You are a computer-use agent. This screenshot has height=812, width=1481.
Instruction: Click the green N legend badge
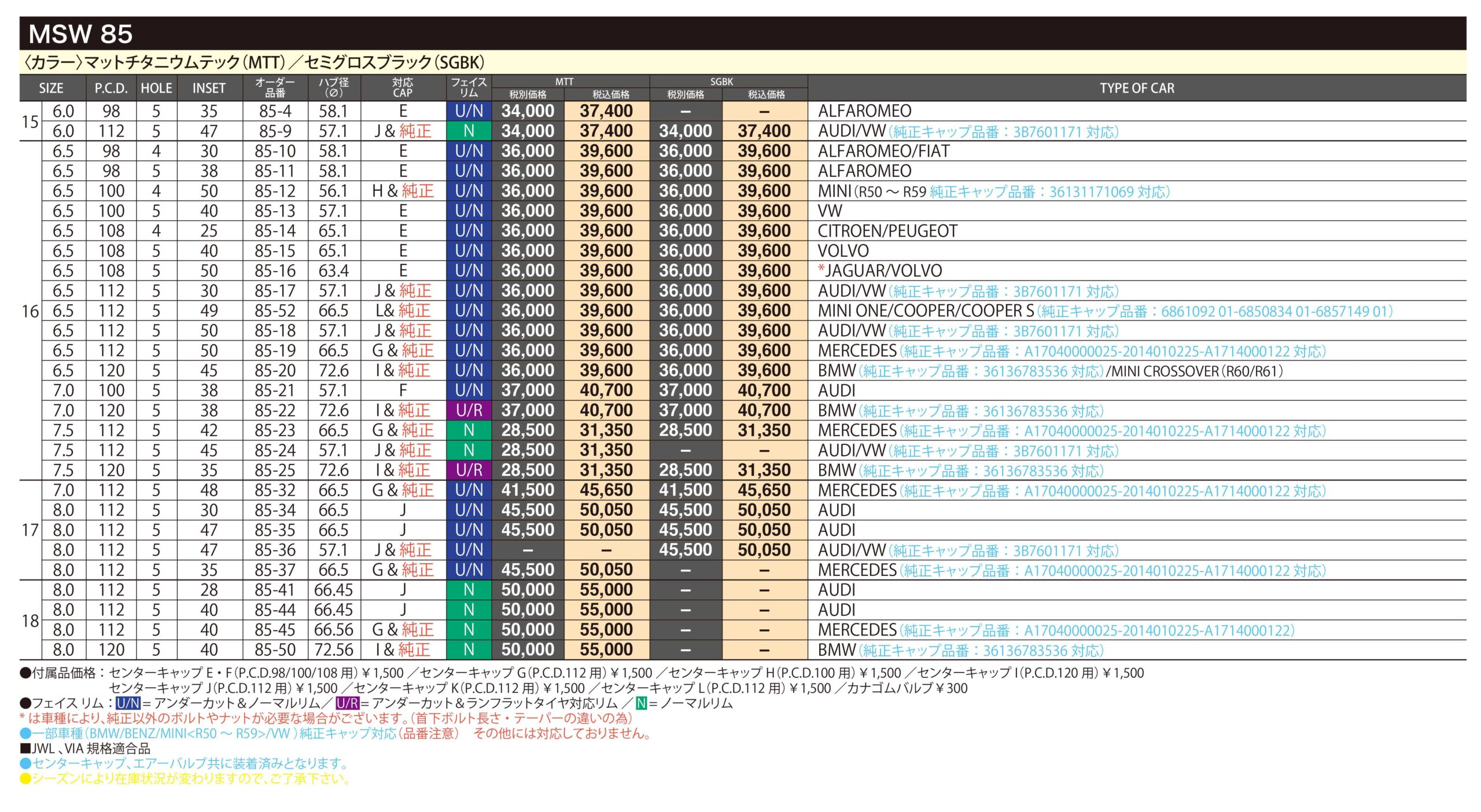tap(641, 703)
